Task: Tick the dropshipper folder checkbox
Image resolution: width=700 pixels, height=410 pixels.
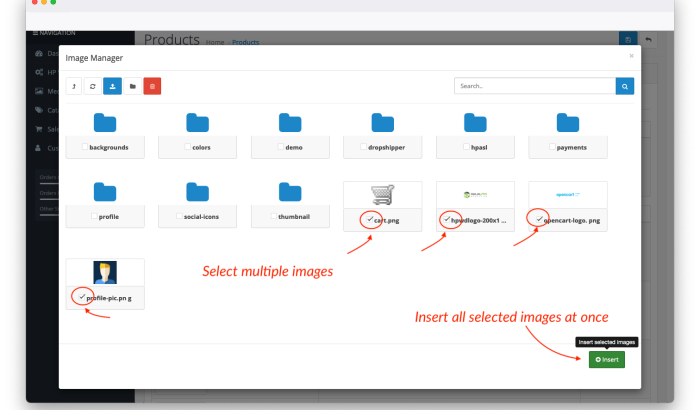Action: click(x=363, y=146)
